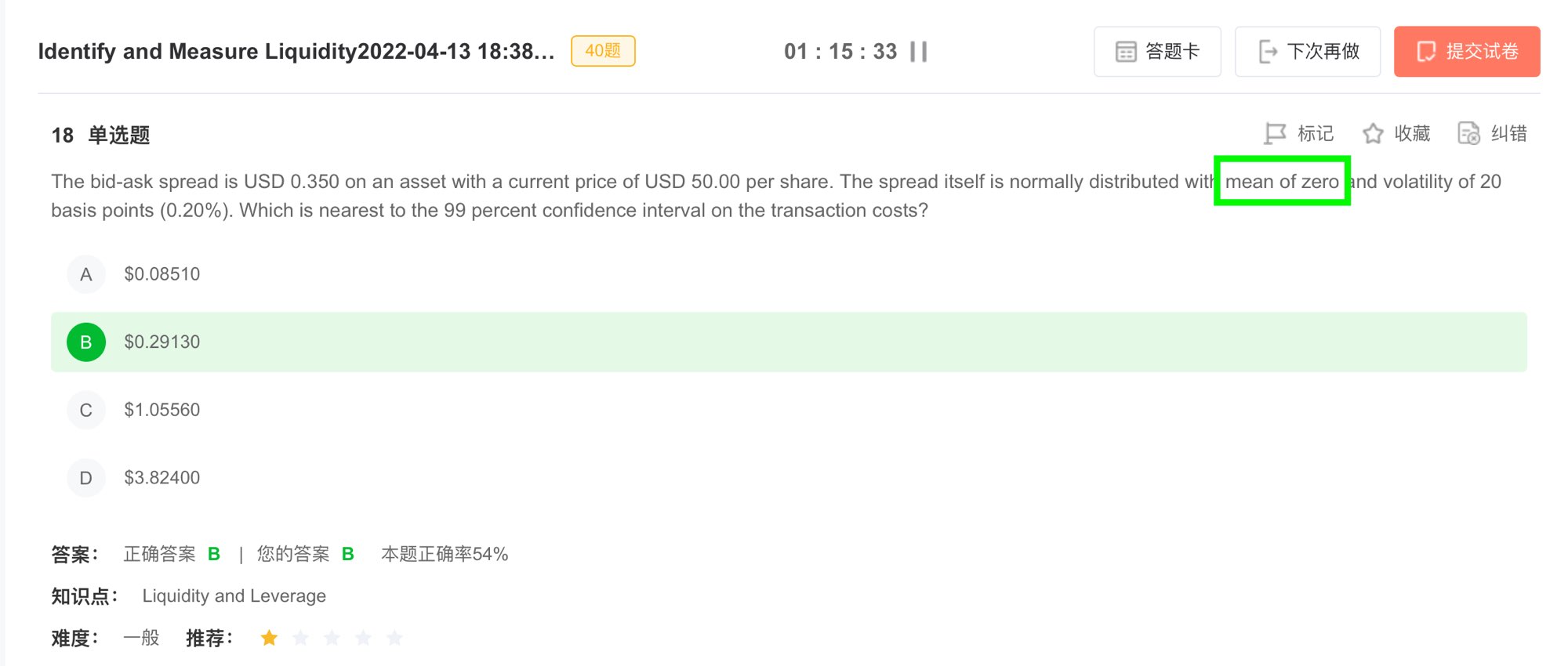Viewport: 1568px width, 666px height.
Task: Click the pause timer icon
Action: tap(919, 52)
